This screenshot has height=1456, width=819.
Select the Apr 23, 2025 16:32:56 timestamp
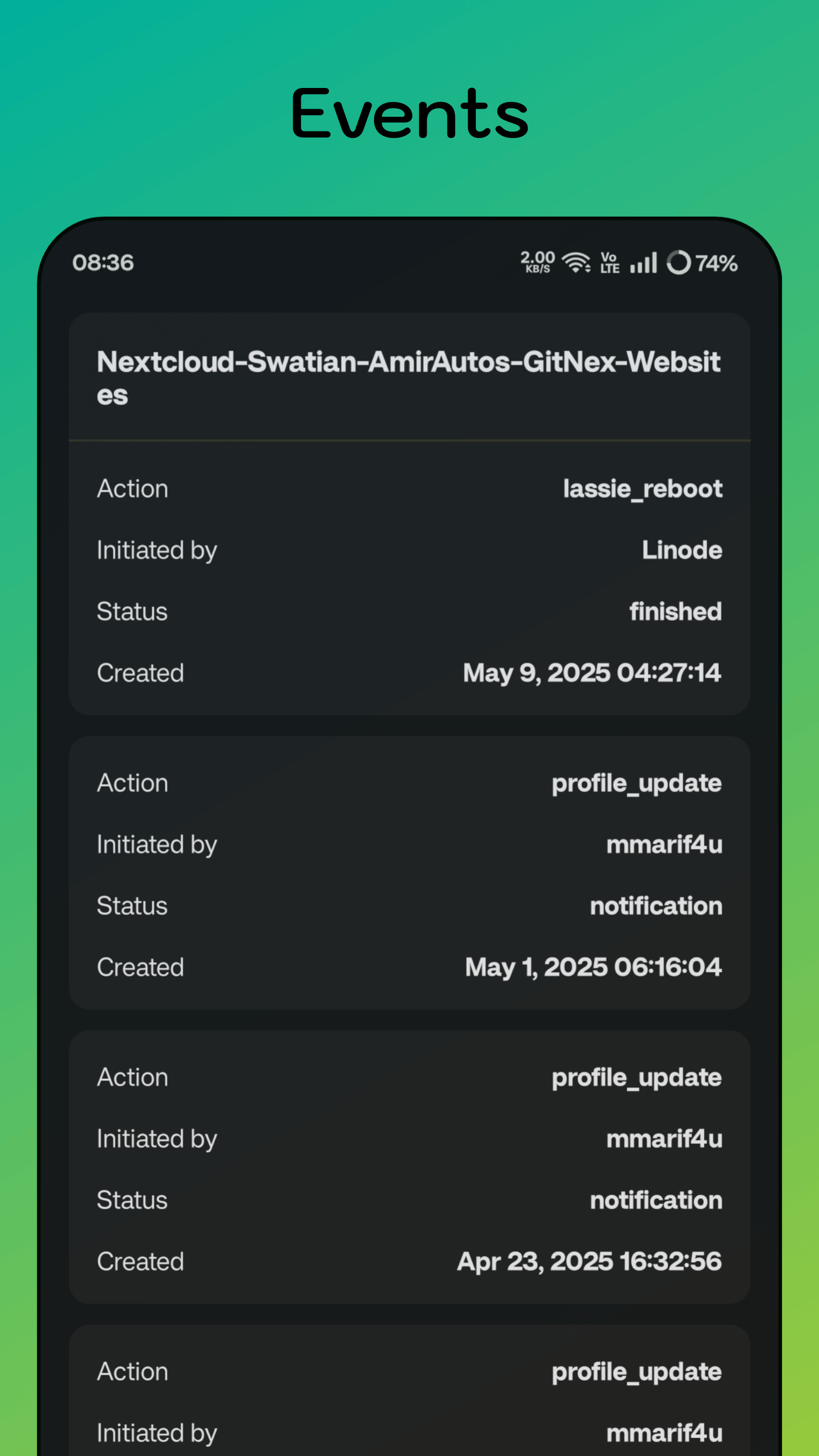589,1262
